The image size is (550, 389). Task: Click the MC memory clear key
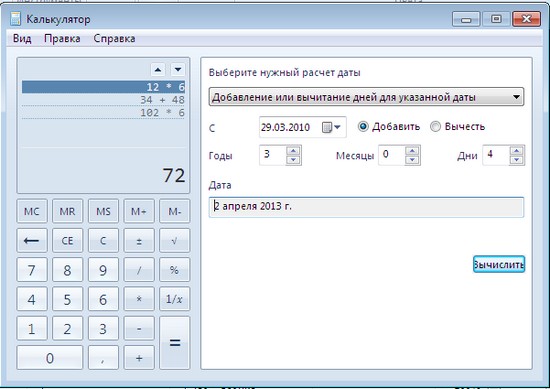pos(32,211)
